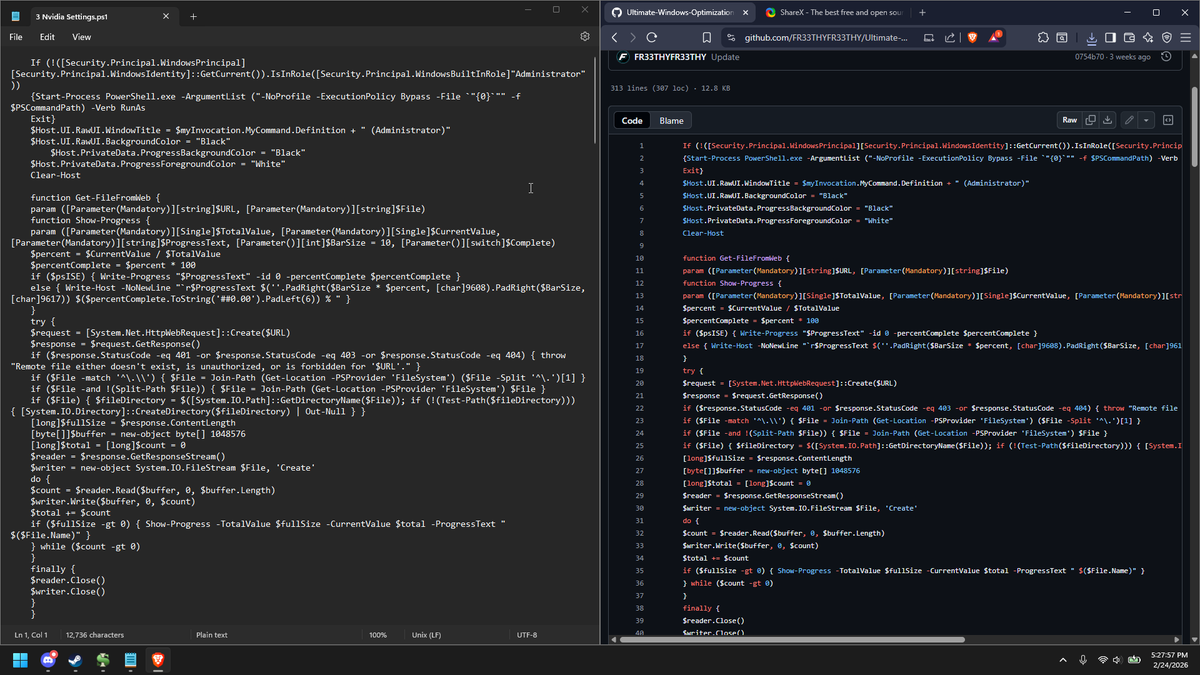Viewport: 1200px width, 675px height.
Task: Open Brave Wallet icon
Action: tap(1129, 37)
